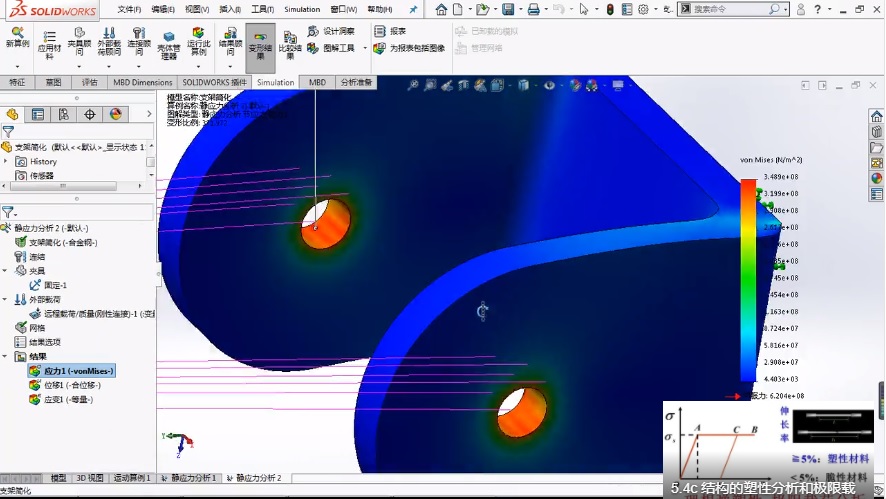Screen dimensions: 886x499
Task: Switch to the 草图 tab
Action: [53, 82]
